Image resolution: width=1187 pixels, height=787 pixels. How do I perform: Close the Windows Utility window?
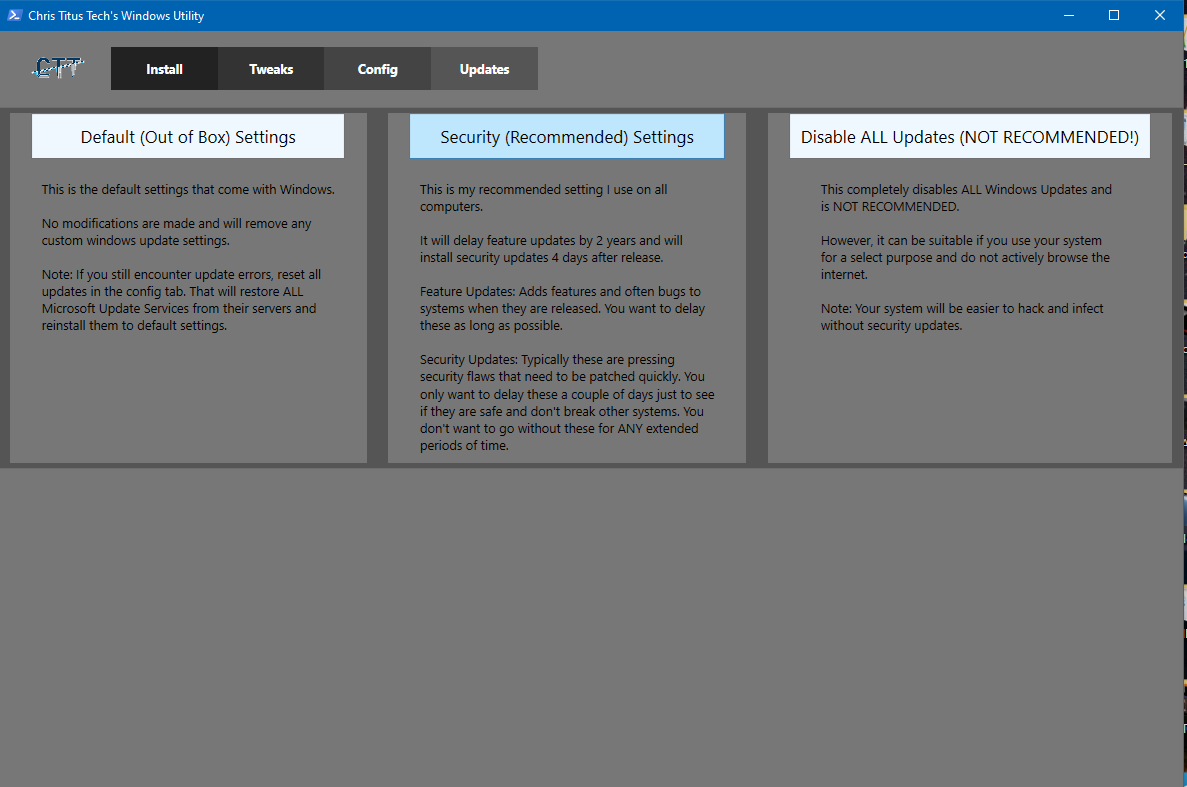point(1160,15)
